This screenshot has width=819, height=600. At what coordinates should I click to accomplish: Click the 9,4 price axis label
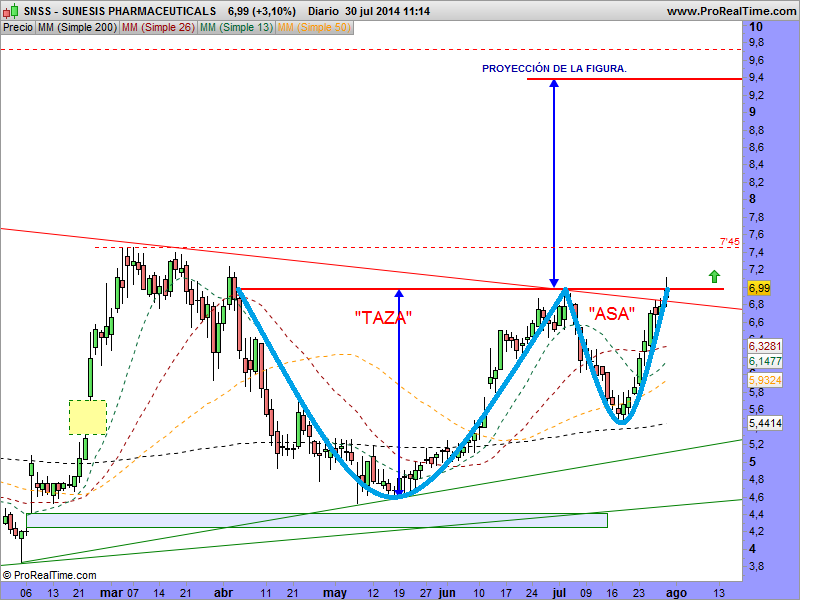click(756, 78)
